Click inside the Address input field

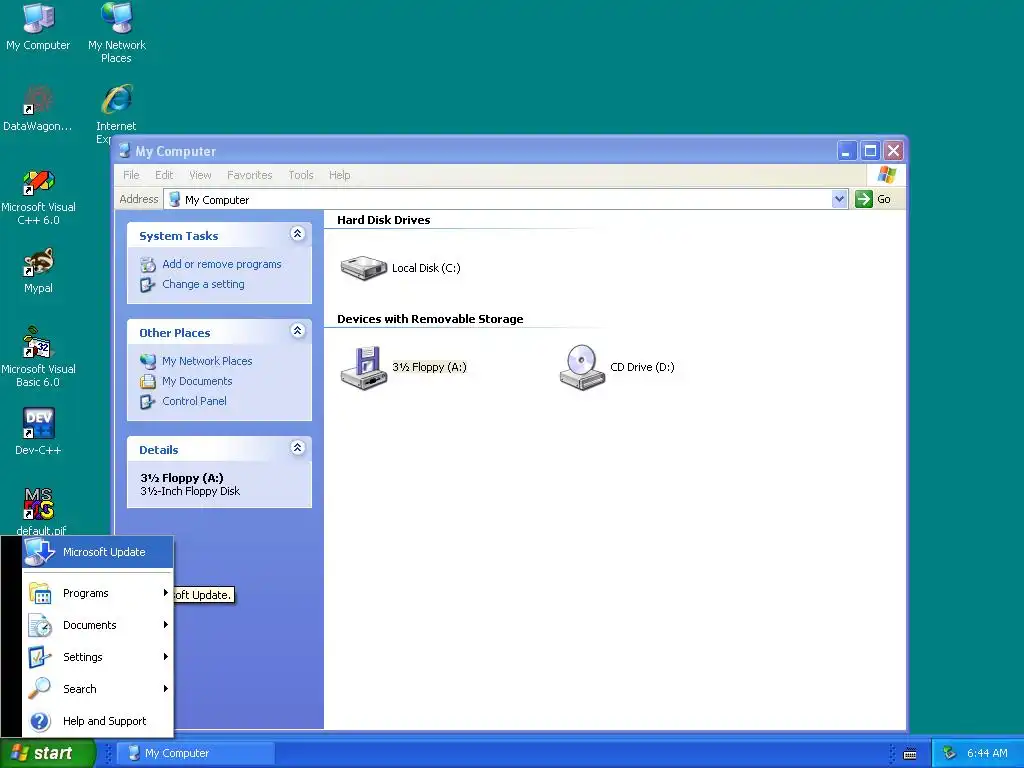(505, 199)
